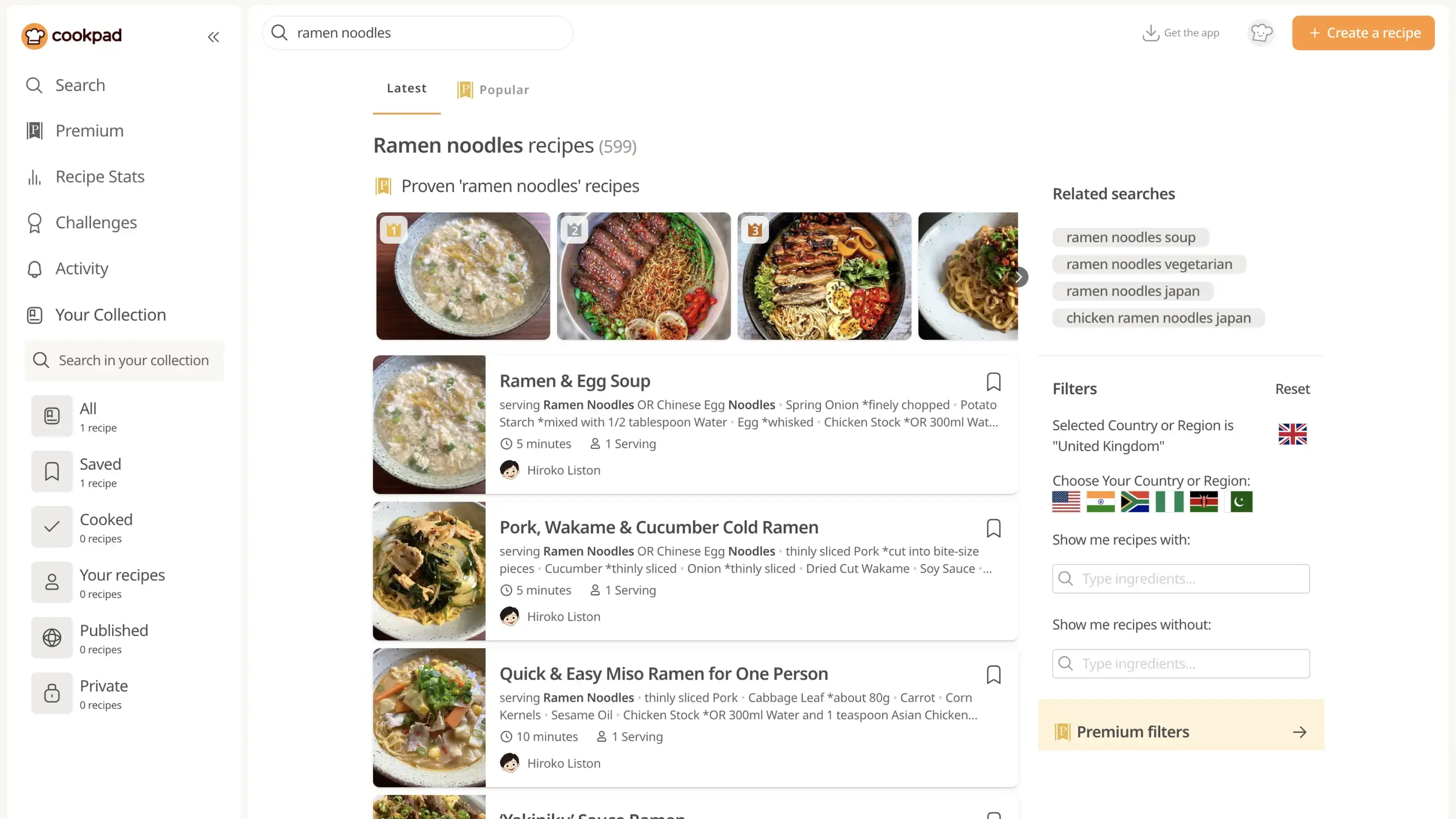The height and width of the screenshot is (819, 1456).
Task: Click the Create a recipe button
Action: (x=1363, y=33)
